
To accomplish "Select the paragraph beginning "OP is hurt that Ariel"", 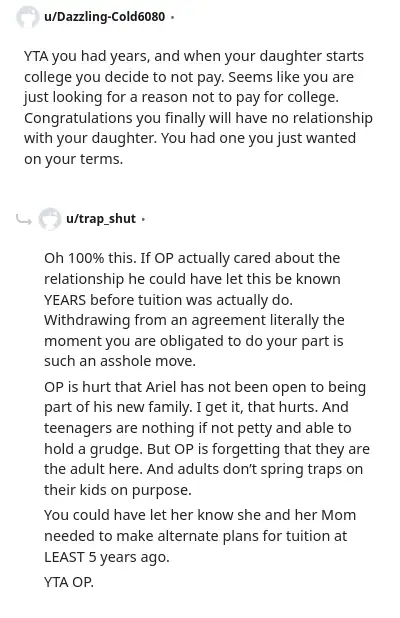I will [x=207, y=438].
